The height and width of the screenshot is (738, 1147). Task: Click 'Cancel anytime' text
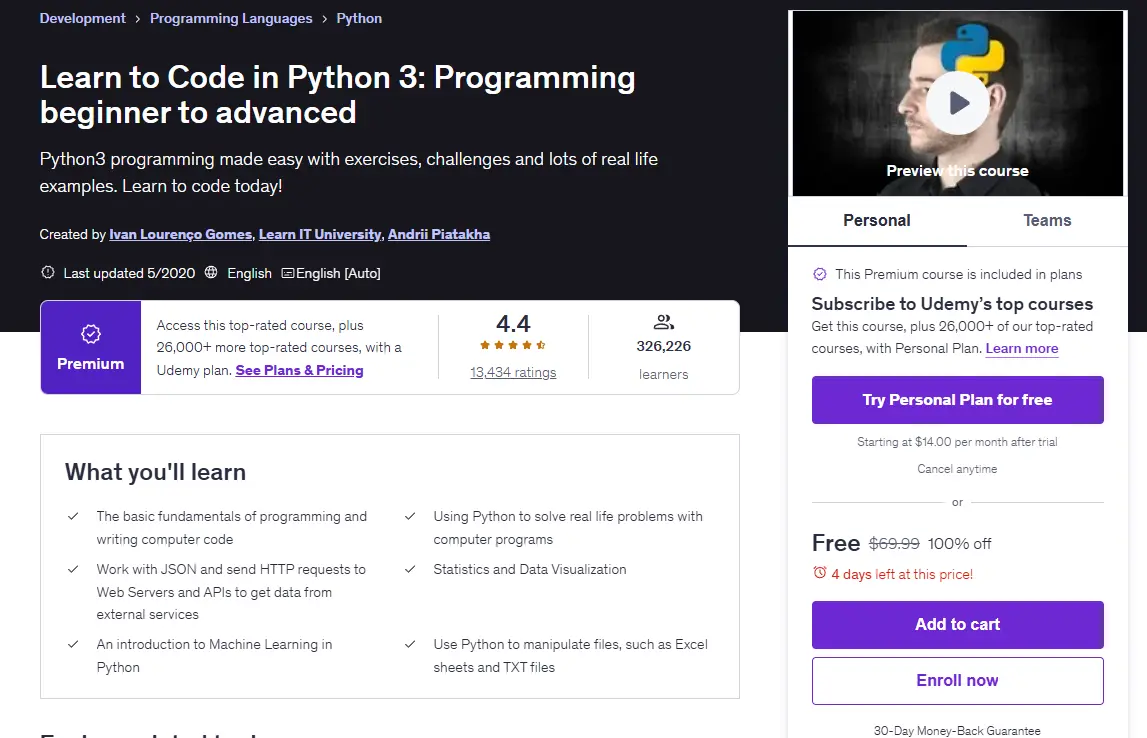click(957, 469)
